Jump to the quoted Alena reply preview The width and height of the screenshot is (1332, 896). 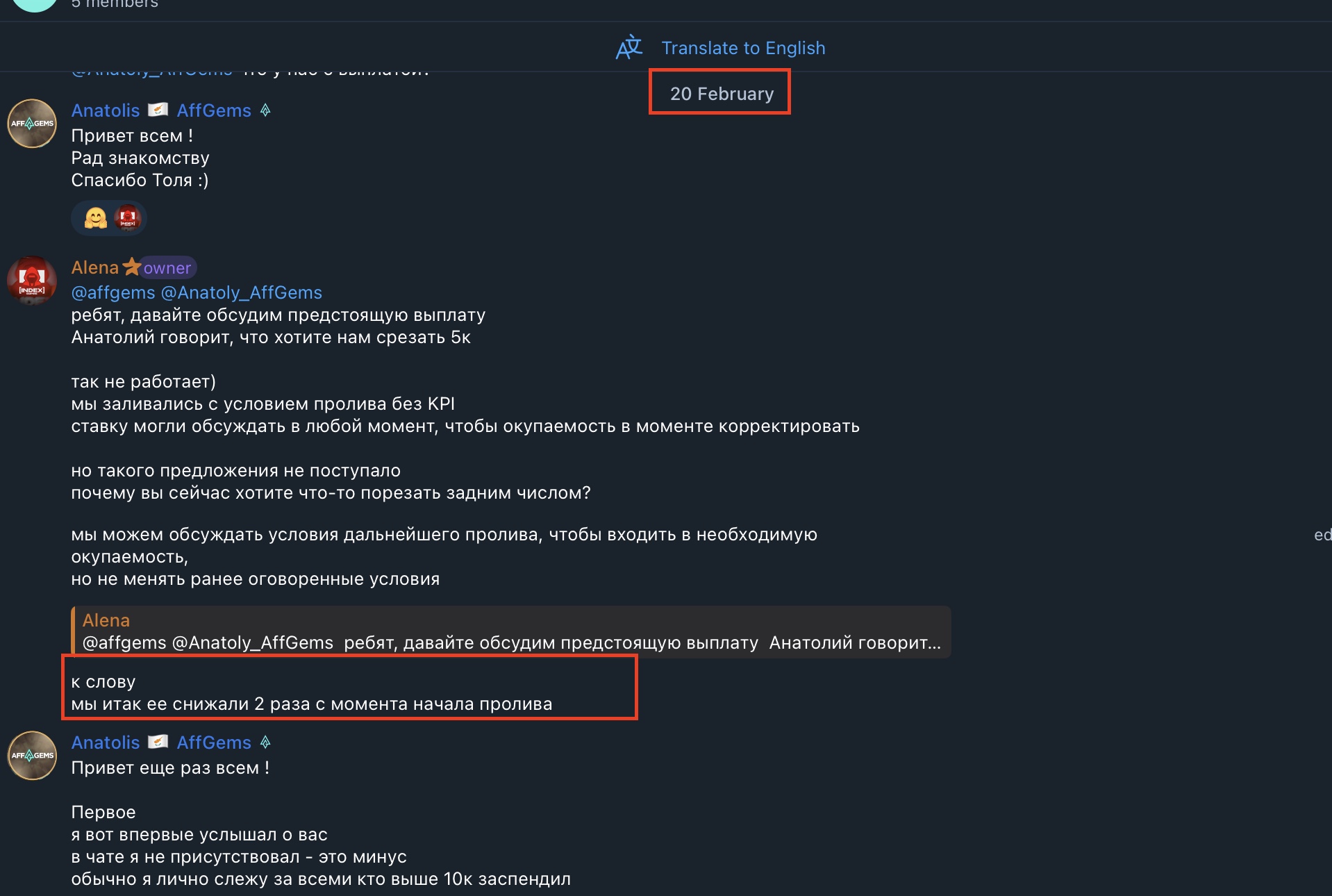(510, 631)
